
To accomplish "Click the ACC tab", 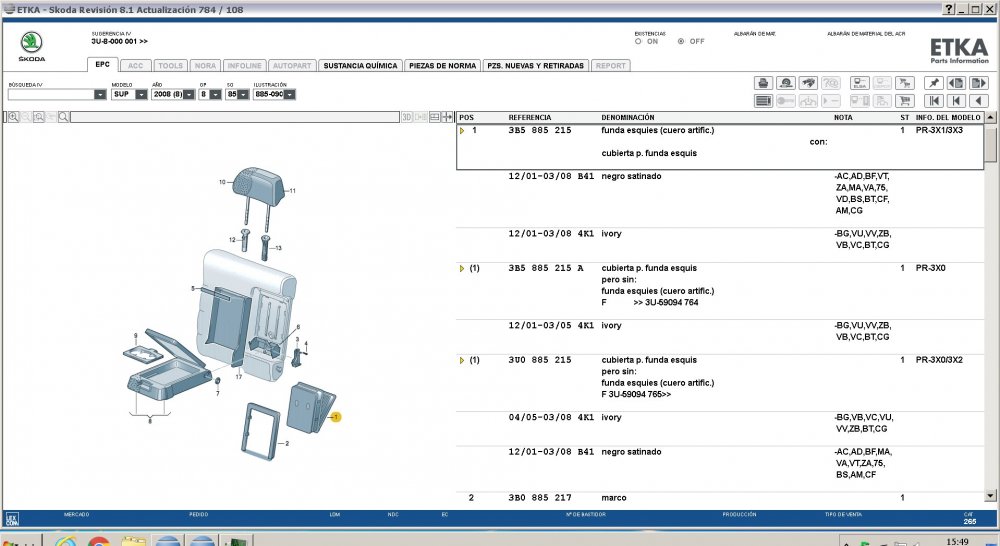I will pos(136,66).
